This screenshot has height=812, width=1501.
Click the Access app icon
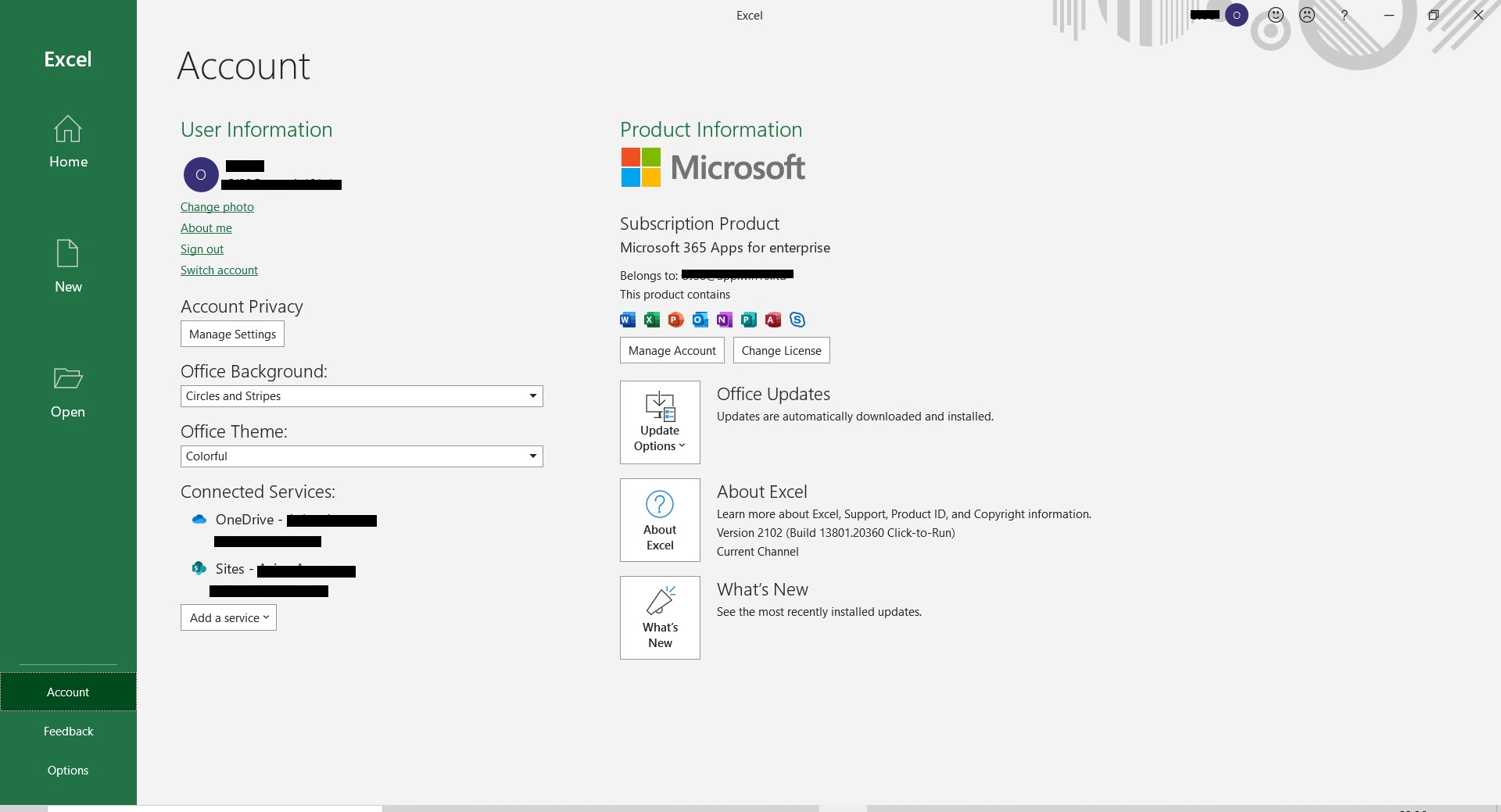pos(773,319)
